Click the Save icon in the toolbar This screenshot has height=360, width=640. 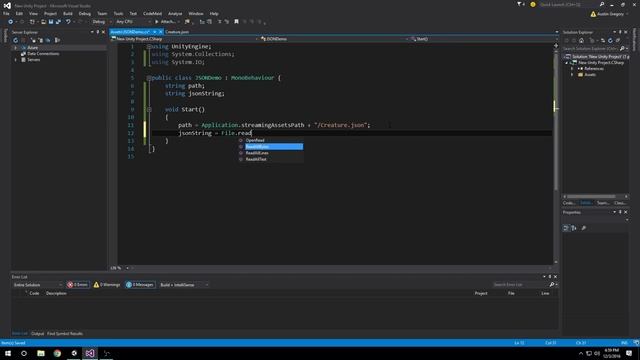(51, 22)
